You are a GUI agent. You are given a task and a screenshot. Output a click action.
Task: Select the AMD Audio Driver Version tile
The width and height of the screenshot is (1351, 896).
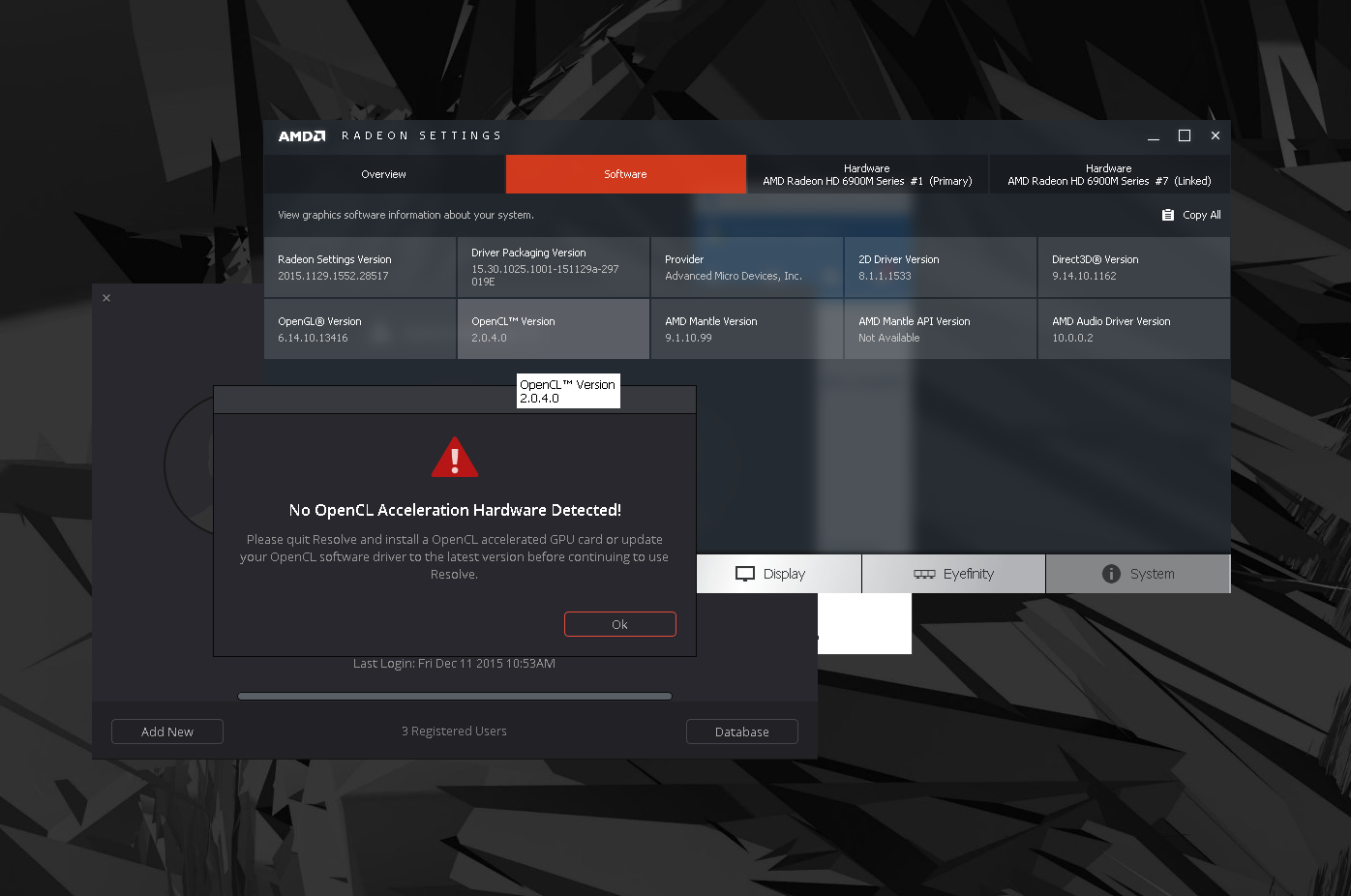(x=1134, y=329)
